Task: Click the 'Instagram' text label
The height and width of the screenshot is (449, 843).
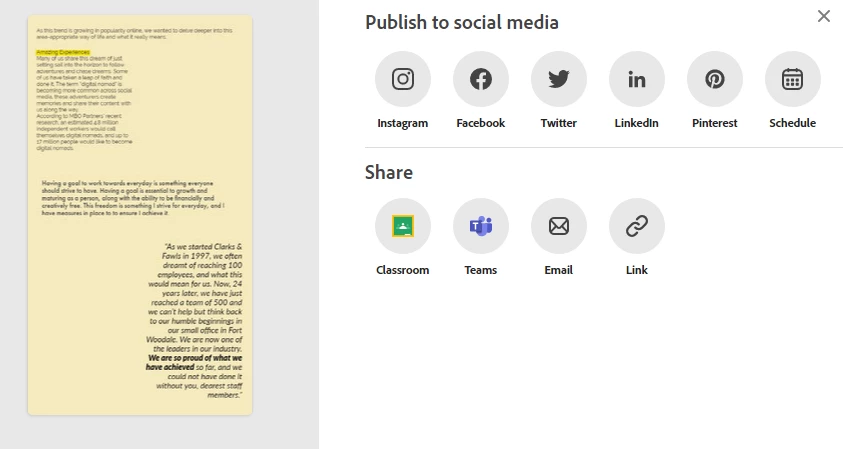Action: coord(403,123)
